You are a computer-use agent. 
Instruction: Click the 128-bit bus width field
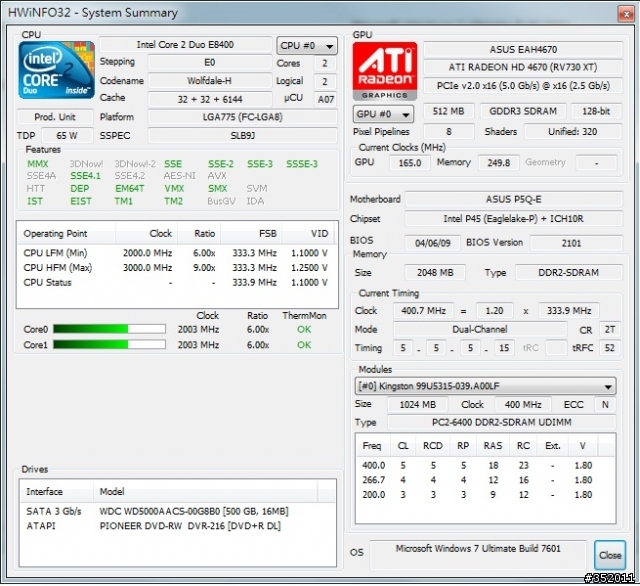[x=596, y=111]
